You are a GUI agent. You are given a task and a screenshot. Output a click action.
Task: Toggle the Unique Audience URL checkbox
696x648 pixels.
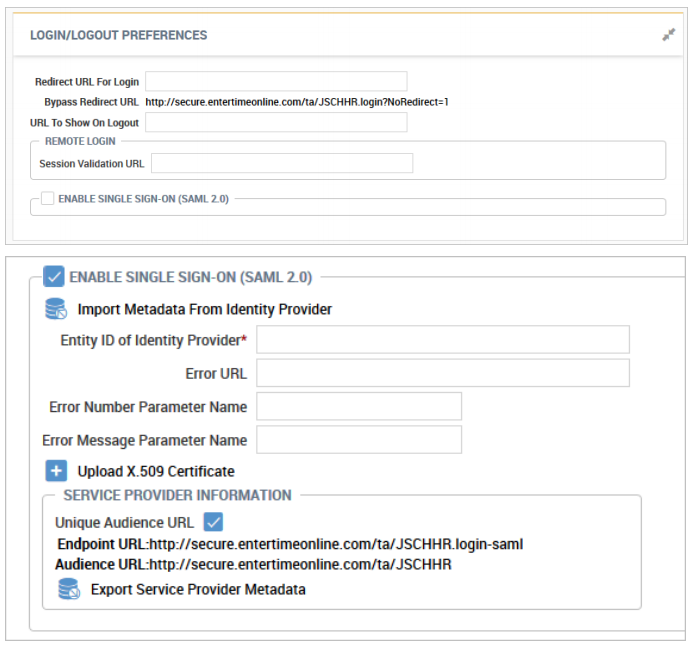(213, 522)
